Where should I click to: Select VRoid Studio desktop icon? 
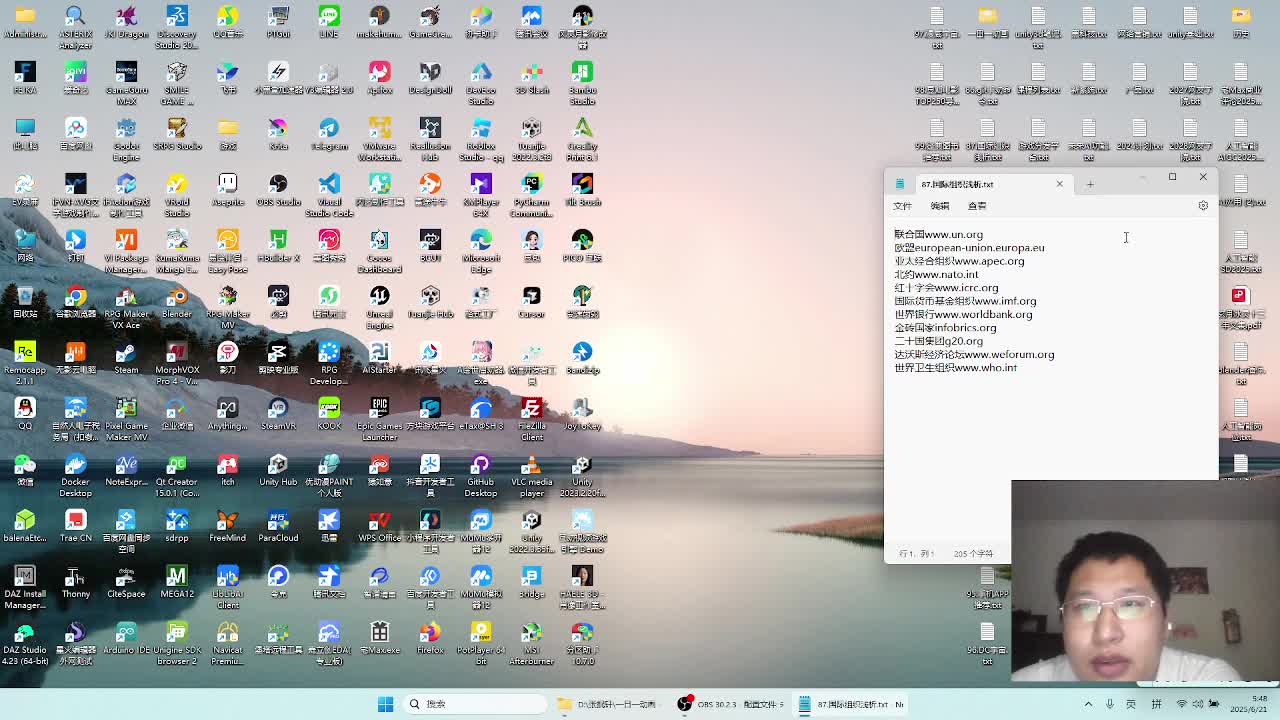177,194
